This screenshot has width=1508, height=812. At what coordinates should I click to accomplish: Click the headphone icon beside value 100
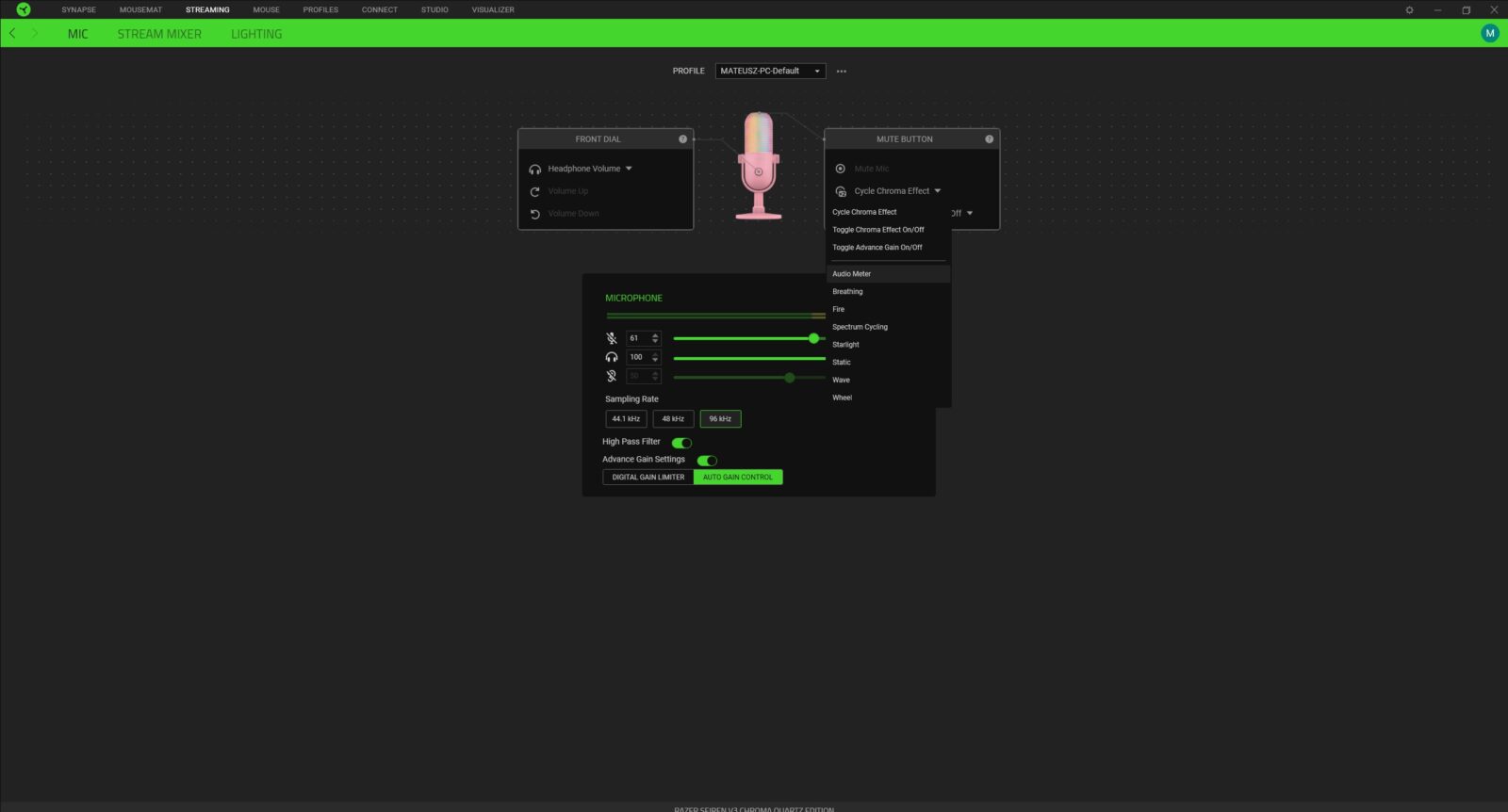(x=612, y=358)
